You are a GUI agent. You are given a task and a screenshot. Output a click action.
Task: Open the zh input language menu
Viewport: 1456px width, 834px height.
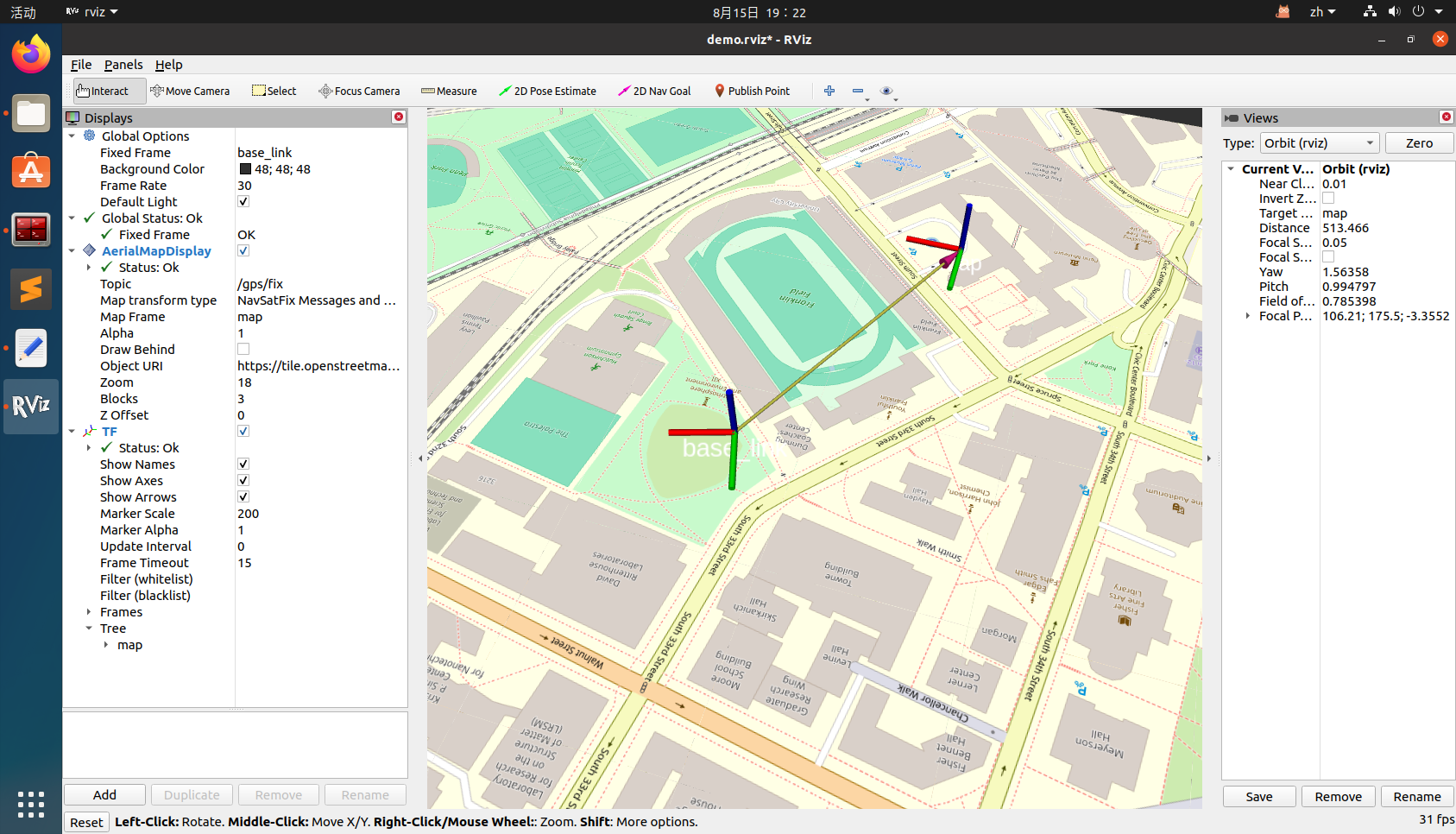[1322, 12]
